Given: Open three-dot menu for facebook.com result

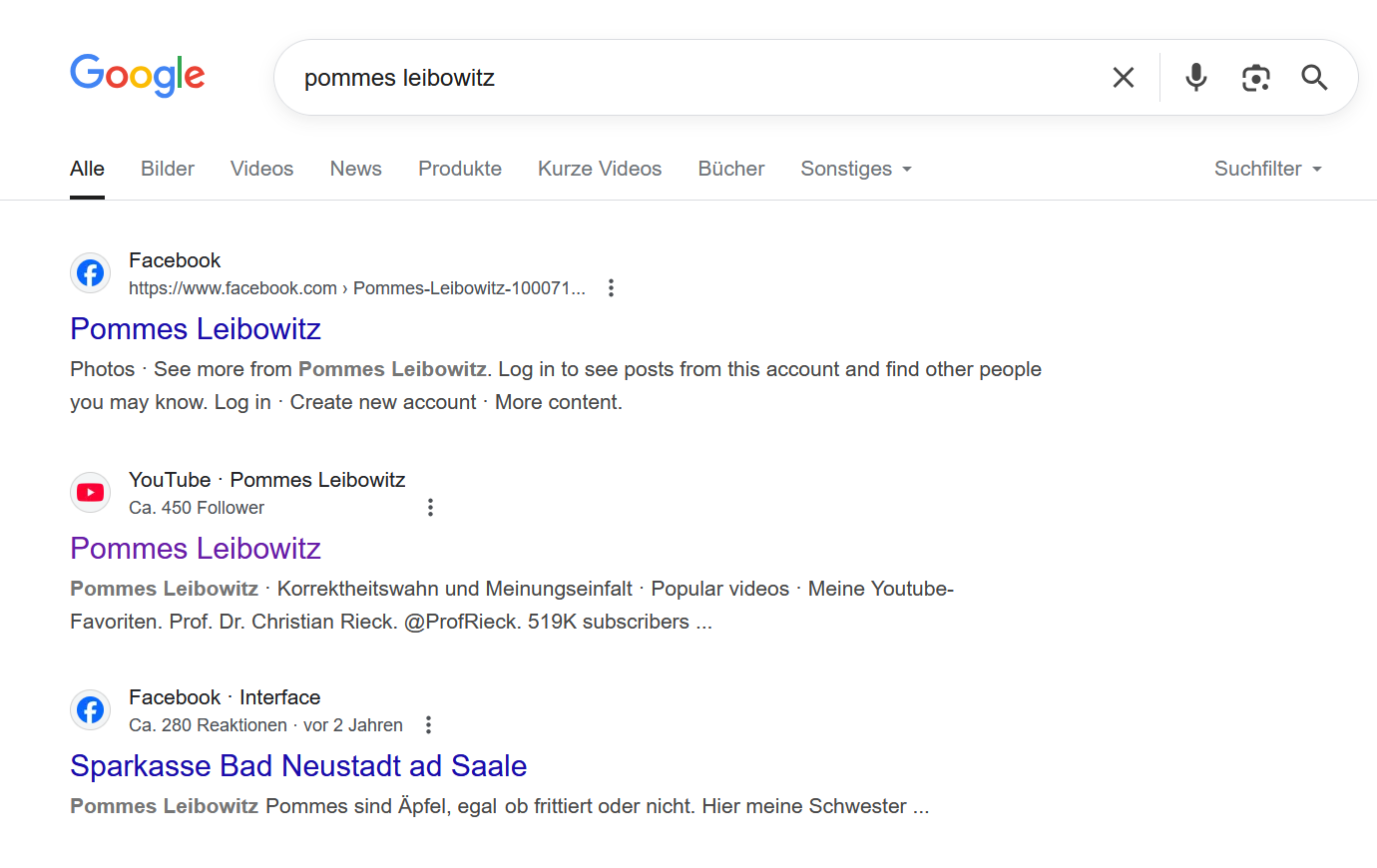Looking at the screenshot, I should [611, 288].
